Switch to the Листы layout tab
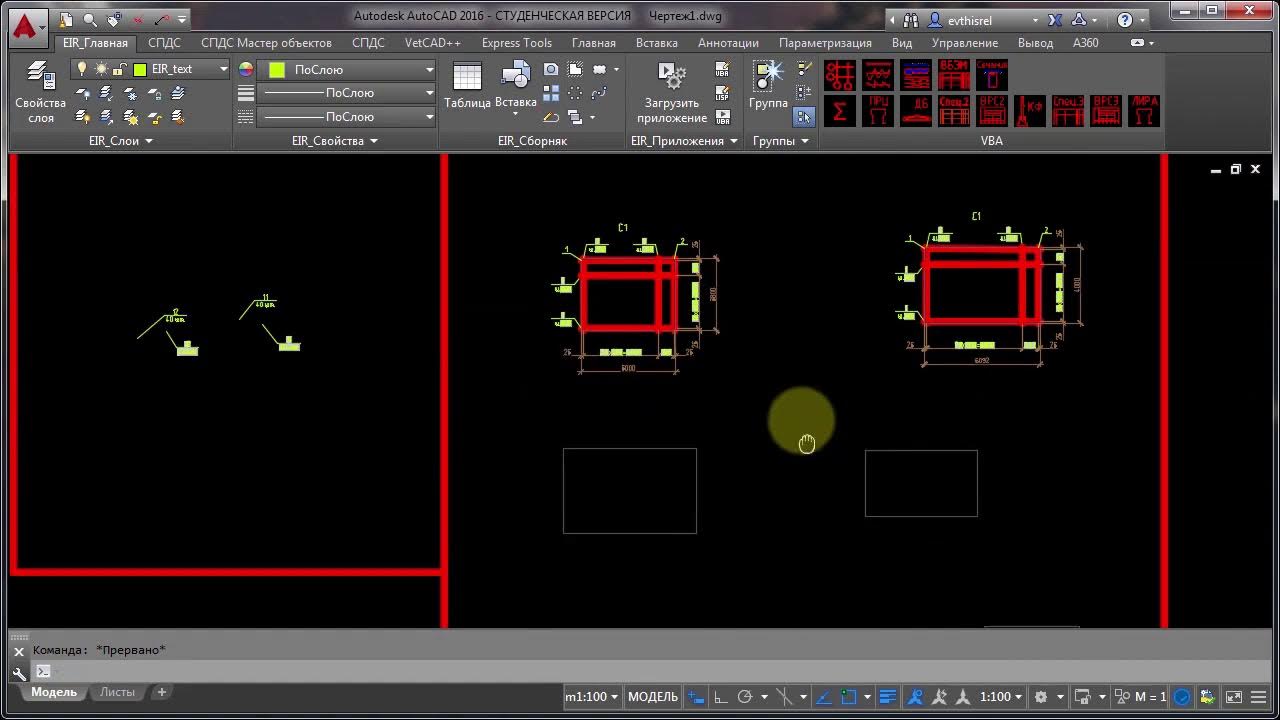 pyautogui.click(x=117, y=692)
